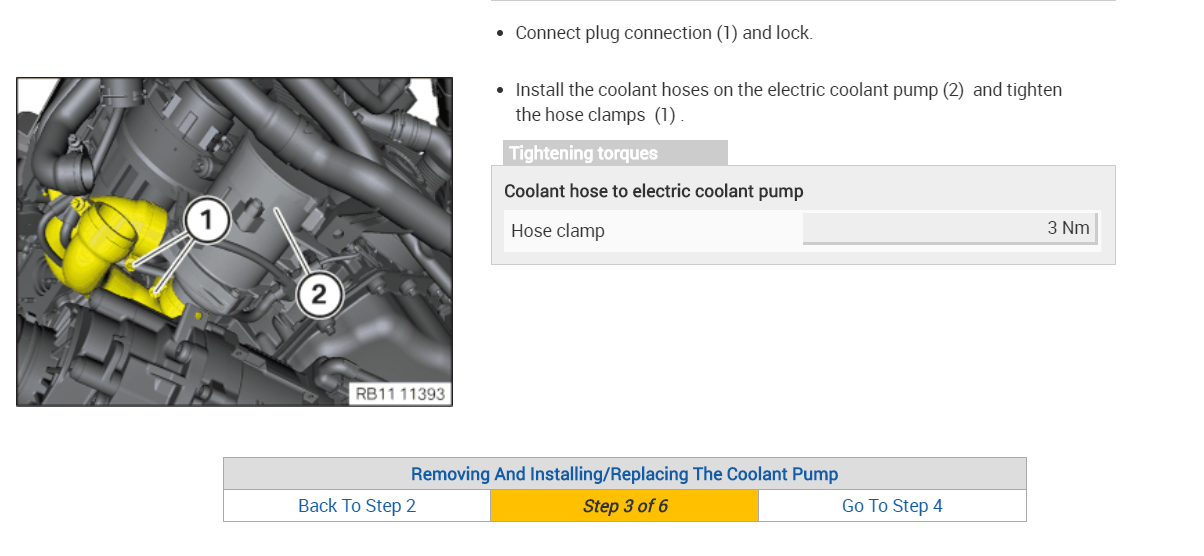Click Coolant hose to electric coolant pump heading

point(653,191)
